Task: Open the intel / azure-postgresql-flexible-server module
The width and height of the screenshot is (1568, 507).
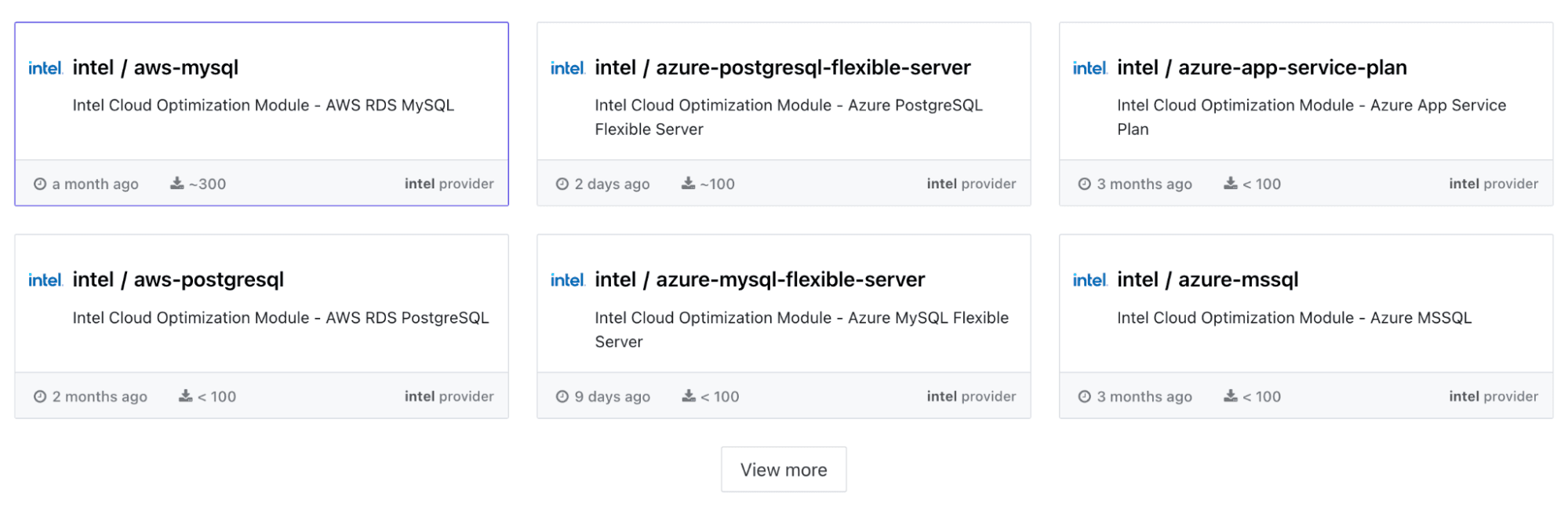Action: point(782,68)
